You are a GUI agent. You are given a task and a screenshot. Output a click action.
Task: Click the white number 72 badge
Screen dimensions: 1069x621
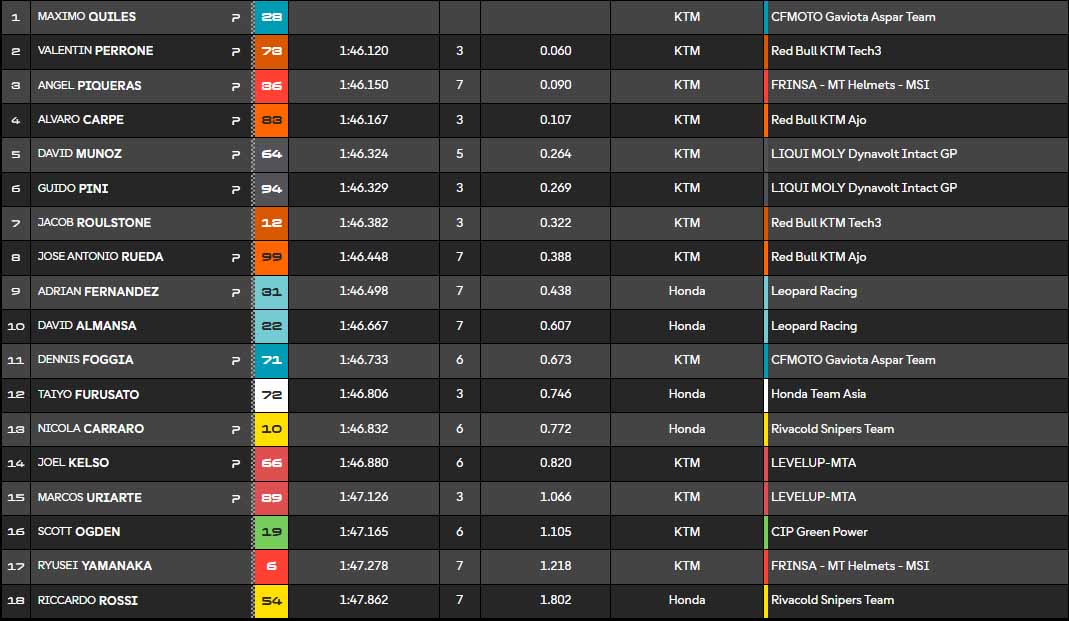[x=271, y=395]
